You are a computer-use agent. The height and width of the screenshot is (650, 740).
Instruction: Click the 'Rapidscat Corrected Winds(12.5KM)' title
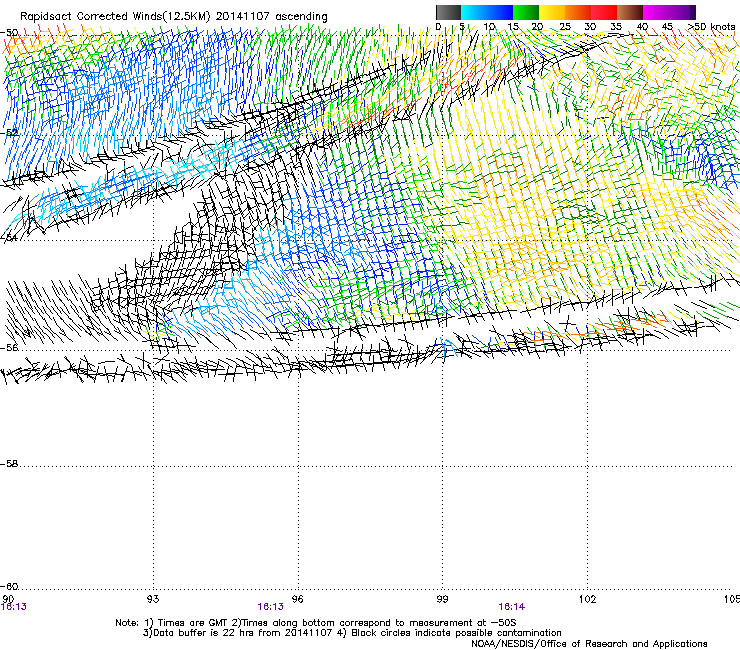click(x=115, y=17)
